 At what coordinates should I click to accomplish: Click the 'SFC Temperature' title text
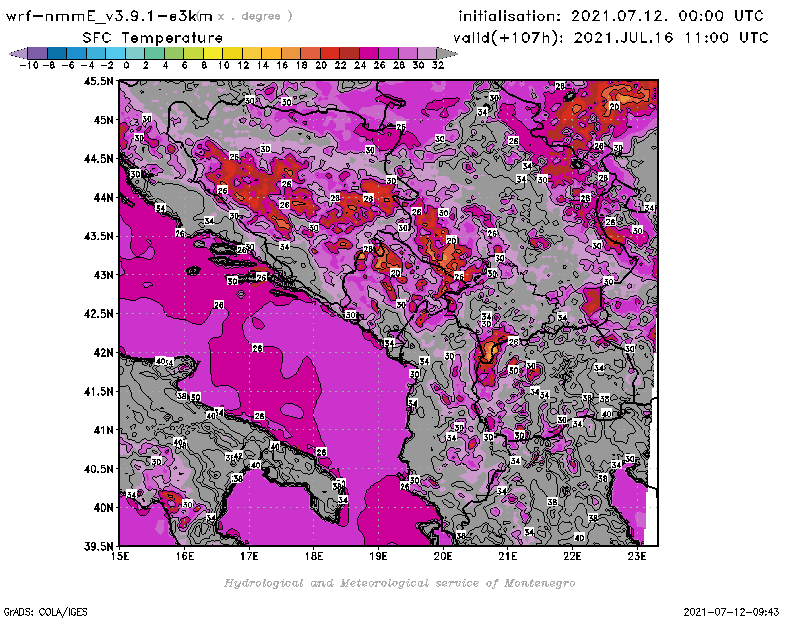153,38
